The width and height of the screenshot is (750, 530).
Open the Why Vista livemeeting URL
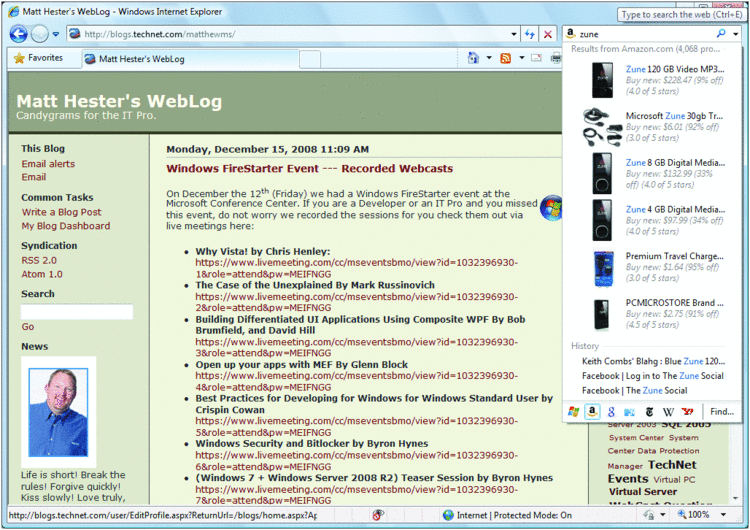tap(356, 268)
